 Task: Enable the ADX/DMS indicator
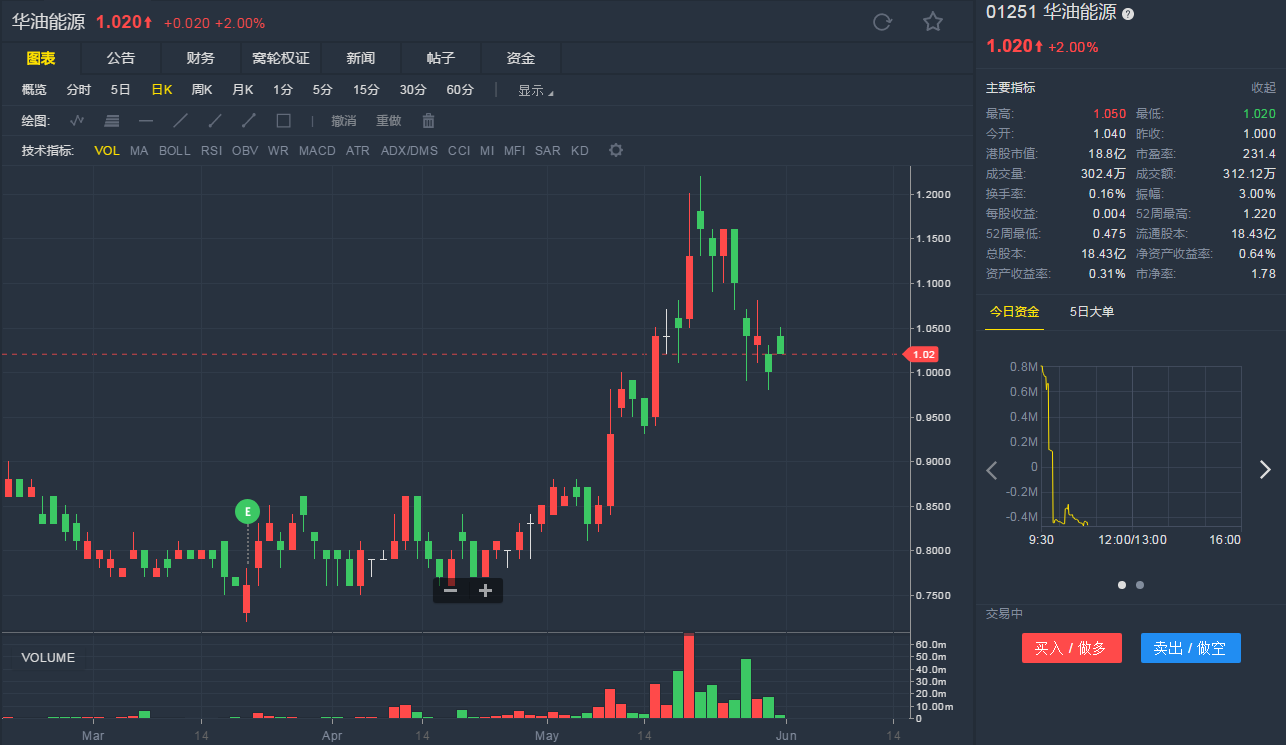coord(409,151)
